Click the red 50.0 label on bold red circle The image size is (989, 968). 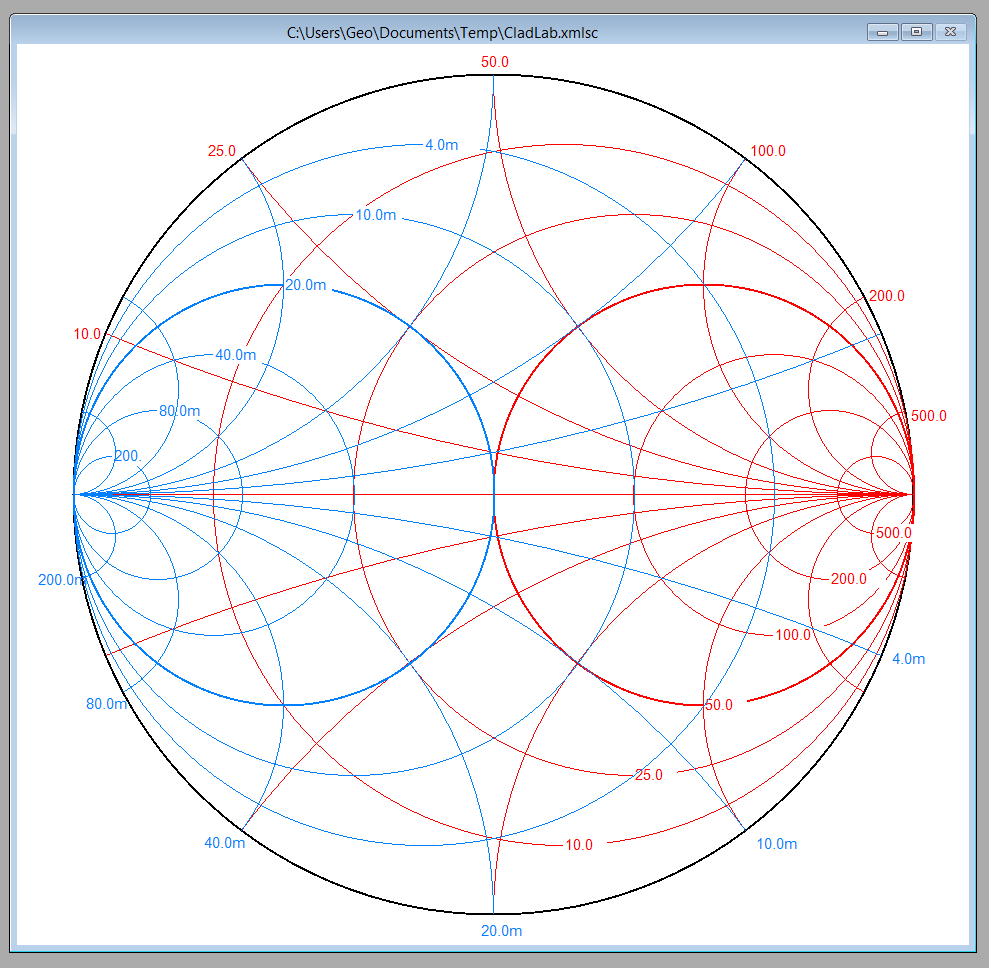point(718,705)
